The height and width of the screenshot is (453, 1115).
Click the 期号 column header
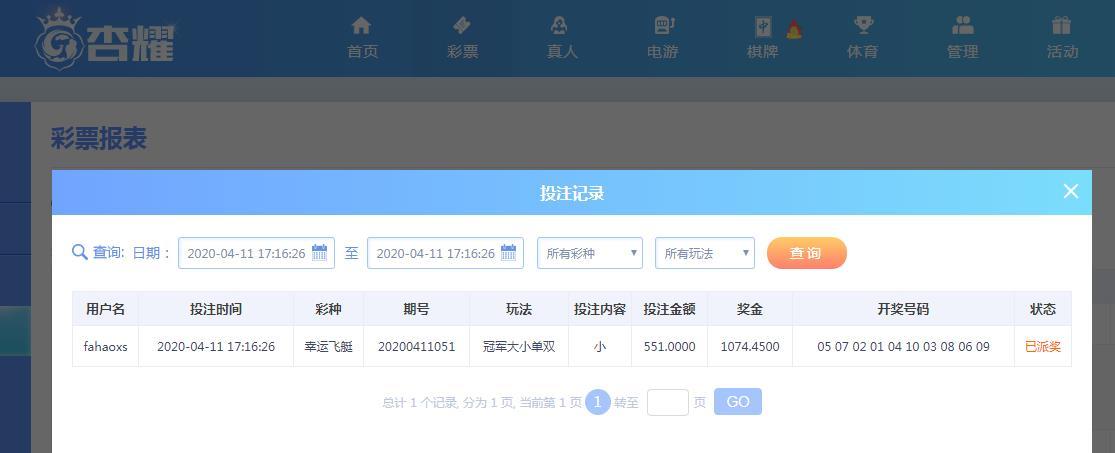coord(416,309)
